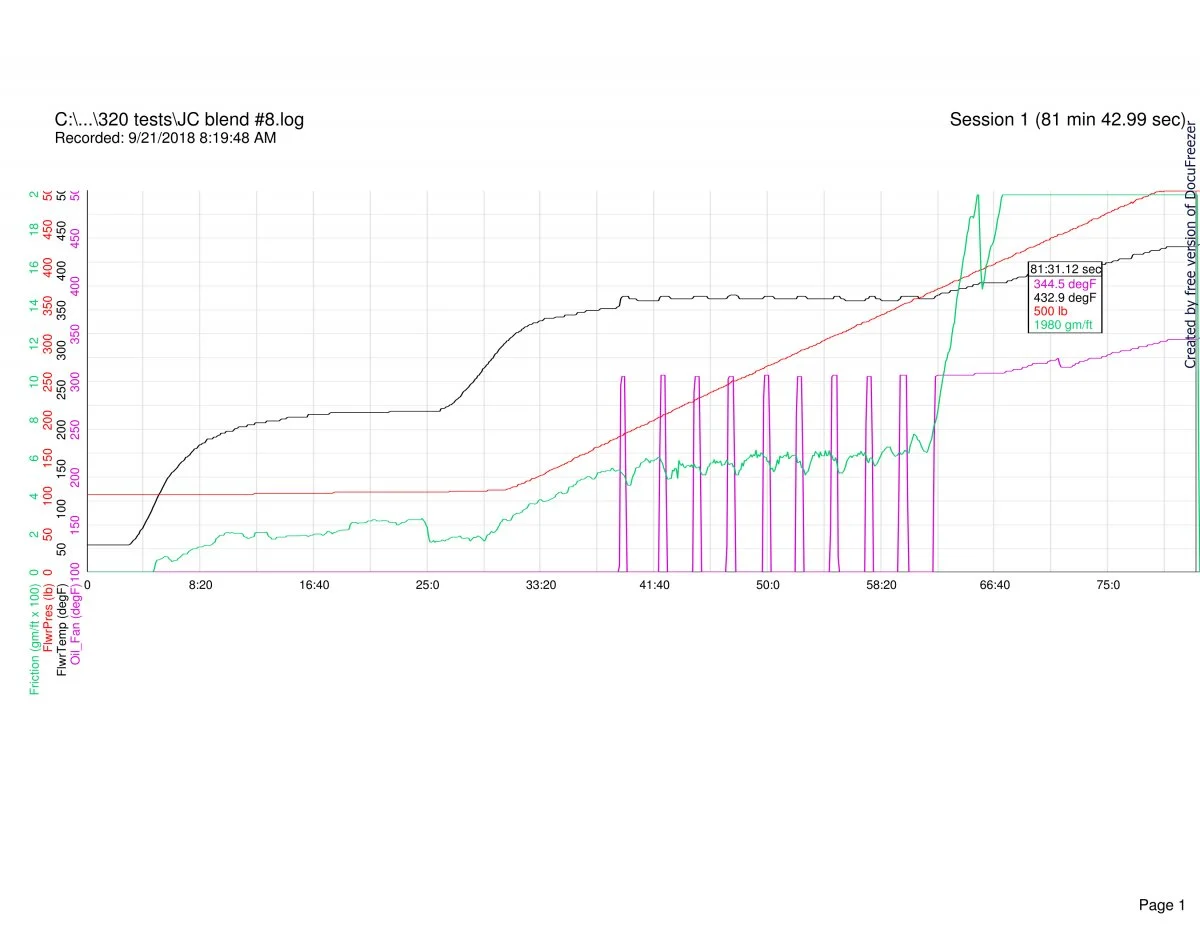Click the Session 1 duration header
Image resolution: width=1200 pixels, height=927 pixels.
coord(1067,120)
